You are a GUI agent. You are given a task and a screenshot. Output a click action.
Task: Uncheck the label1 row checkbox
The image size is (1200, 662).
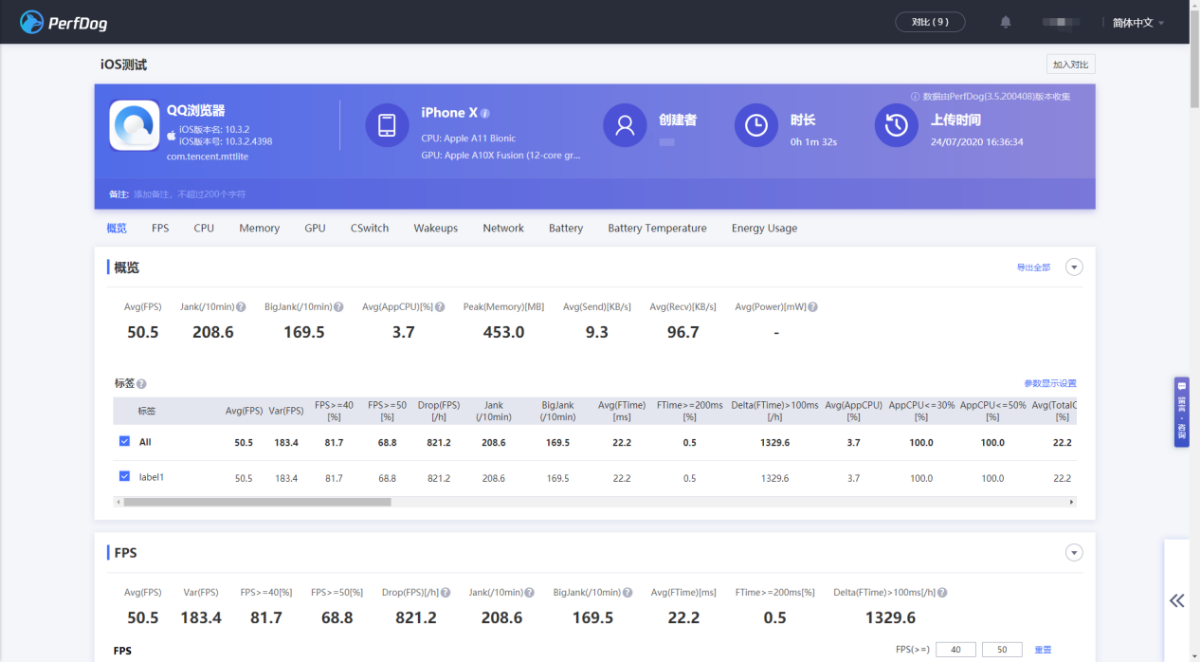click(x=124, y=477)
